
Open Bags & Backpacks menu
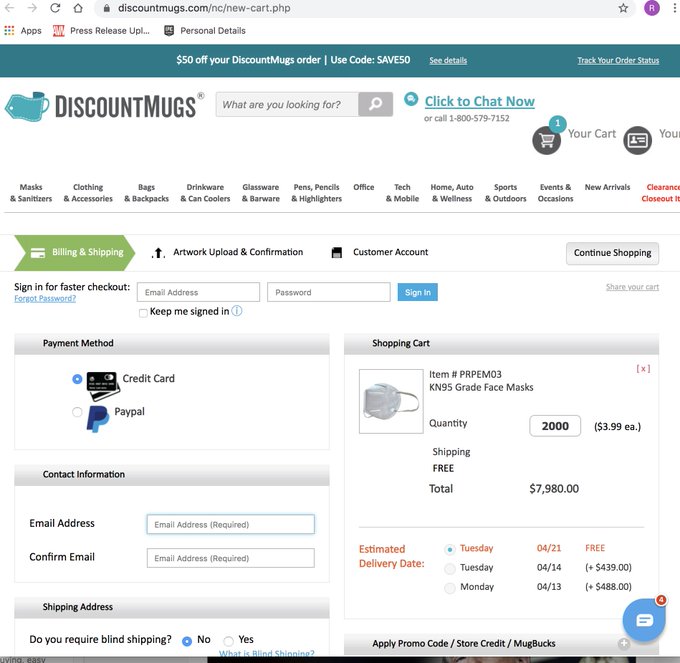(x=146, y=193)
